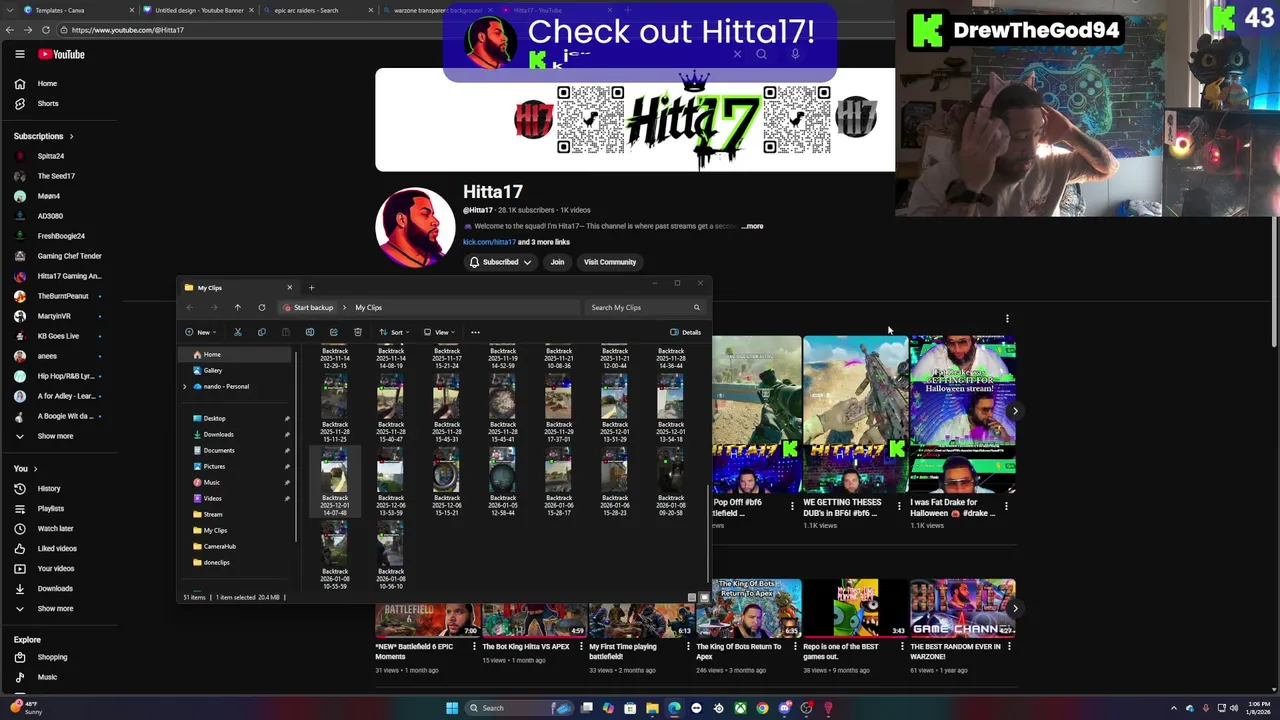Open Discord from the taskbar

pyautogui.click(x=785, y=708)
